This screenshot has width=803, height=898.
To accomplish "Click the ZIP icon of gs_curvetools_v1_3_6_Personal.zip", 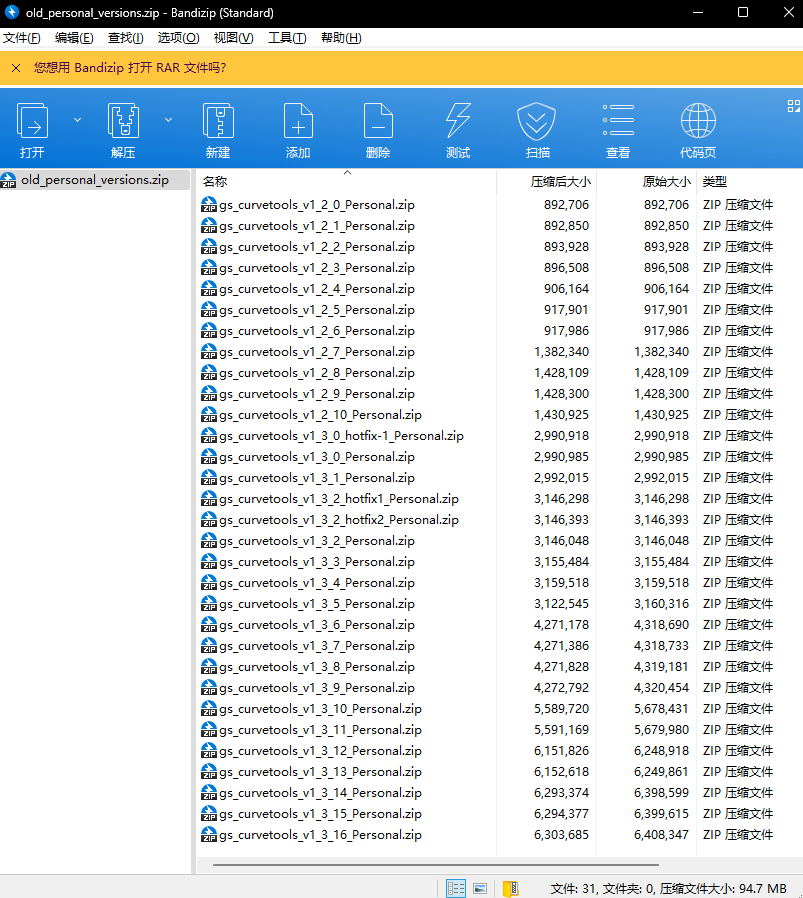I will (209, 625).
